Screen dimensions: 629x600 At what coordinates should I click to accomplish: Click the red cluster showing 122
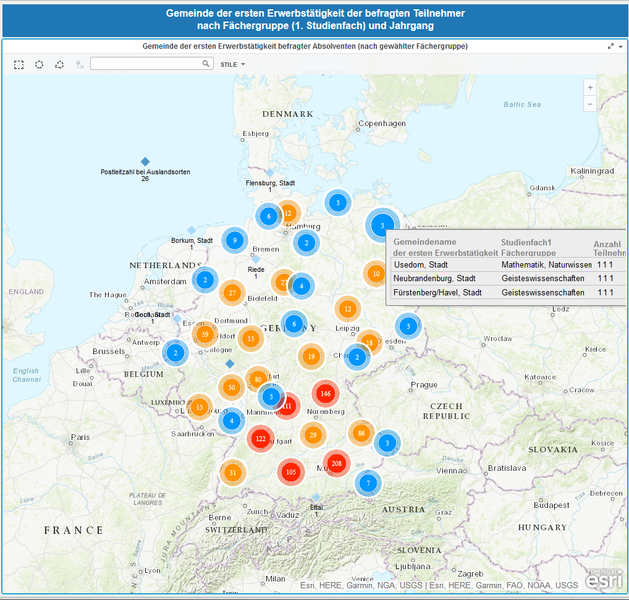(261, 438)
